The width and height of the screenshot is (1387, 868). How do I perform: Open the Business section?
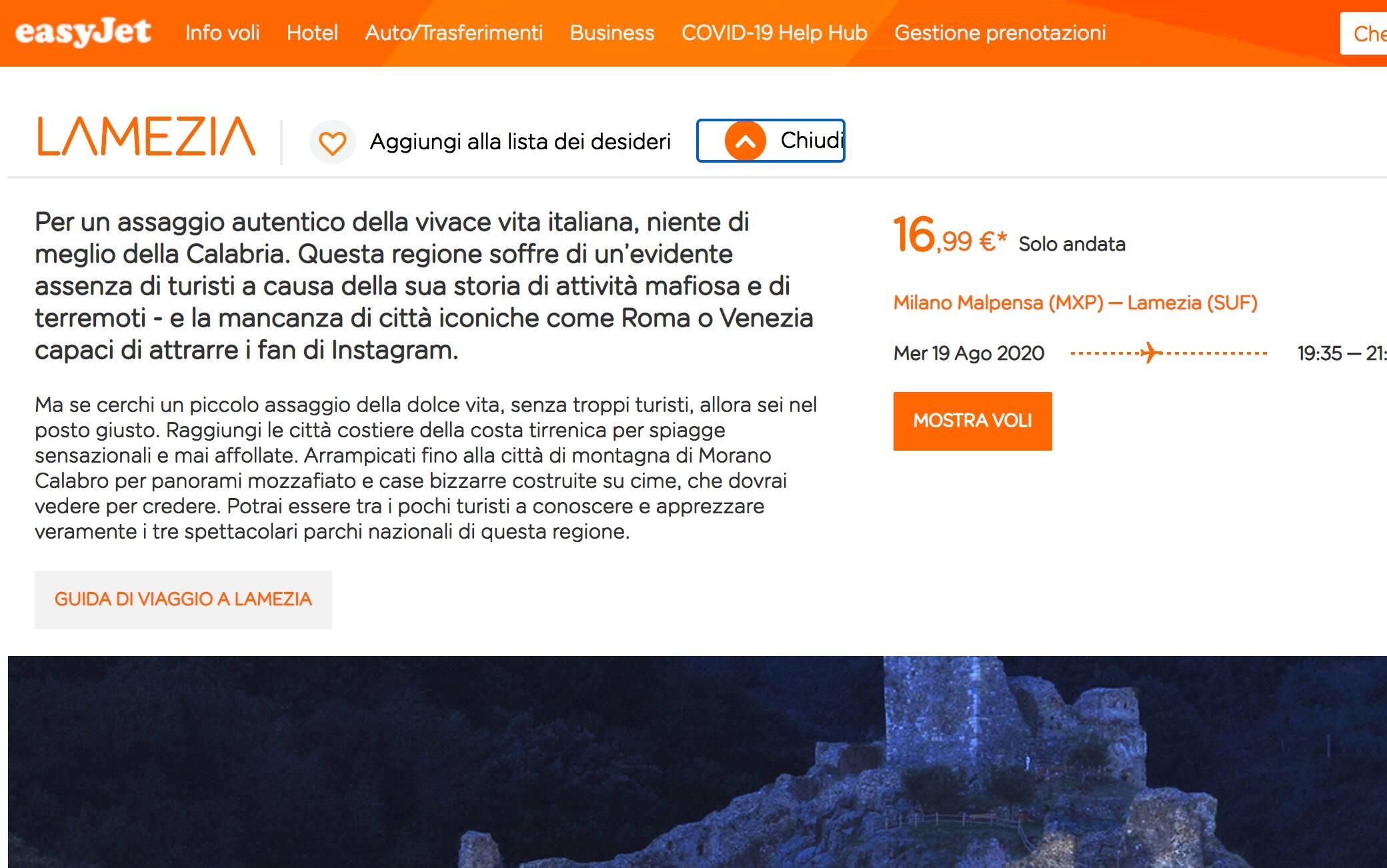pos(611,33)
